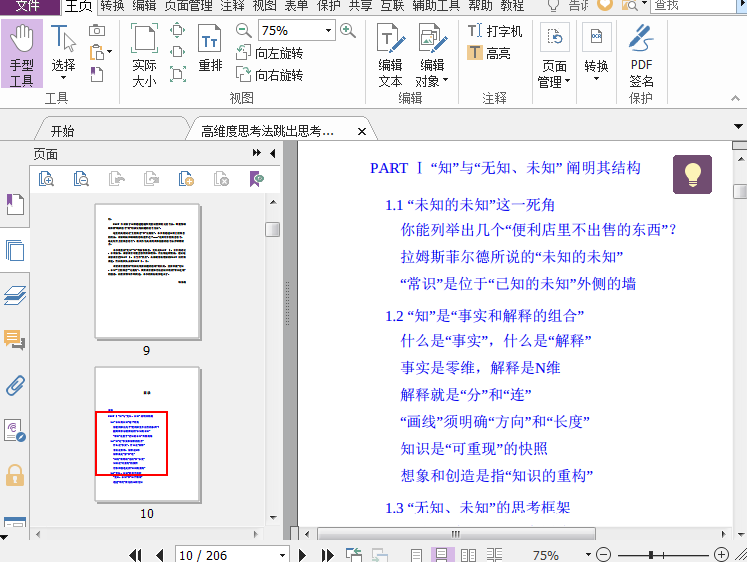Click the ribbon zoom out magnifier
747x562 pixels.
pos(243,30)
